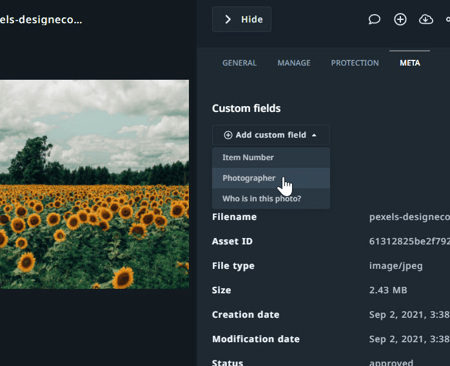Click the Filename label
Image resolution: width=450 pixels, height=366 pixels.
click(x=234, y=217)
